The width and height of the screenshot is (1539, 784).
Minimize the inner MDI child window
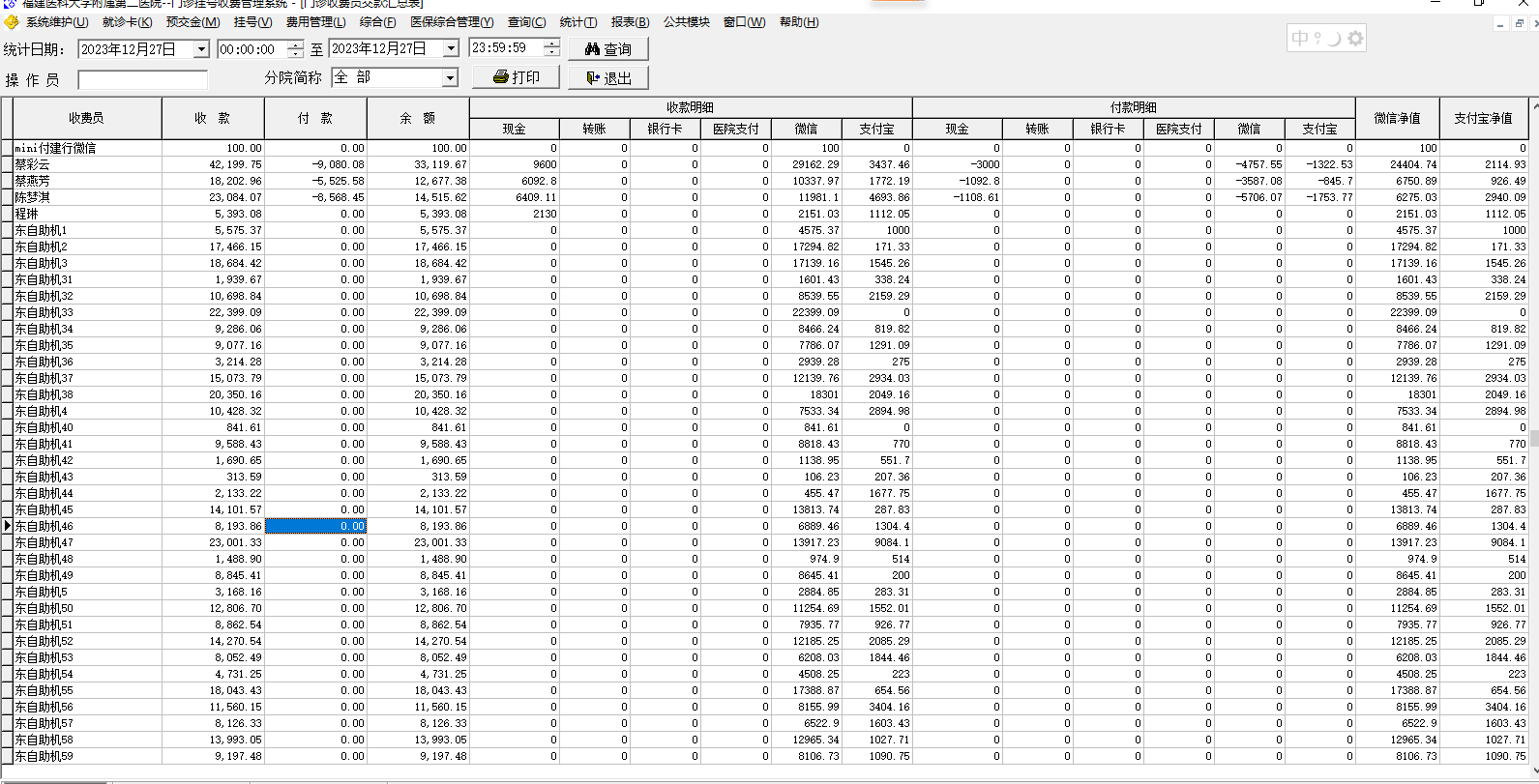pyautogui.click(x=1500, y=23)
